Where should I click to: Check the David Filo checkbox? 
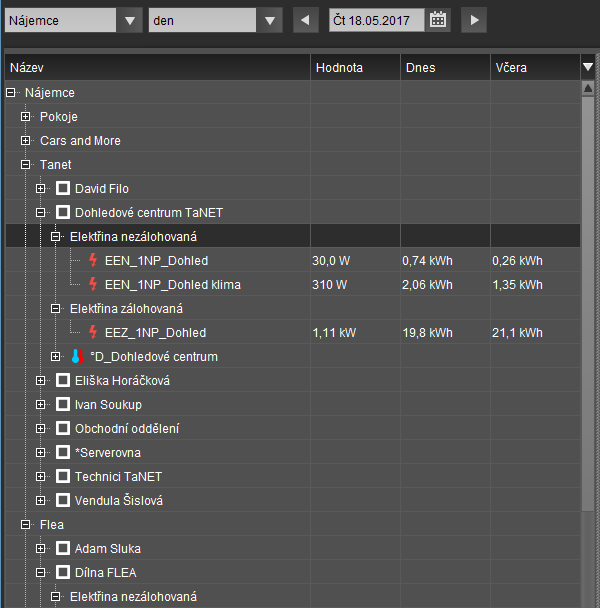tap(63, 189)
